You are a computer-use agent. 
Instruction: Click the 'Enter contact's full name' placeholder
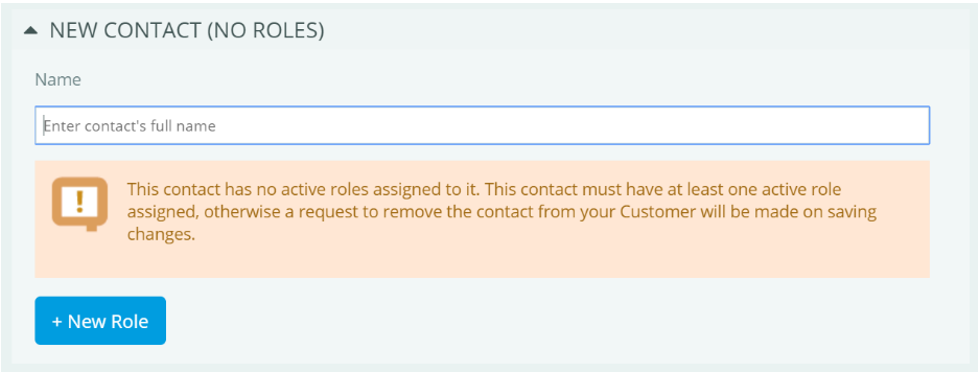coord(130,126)
